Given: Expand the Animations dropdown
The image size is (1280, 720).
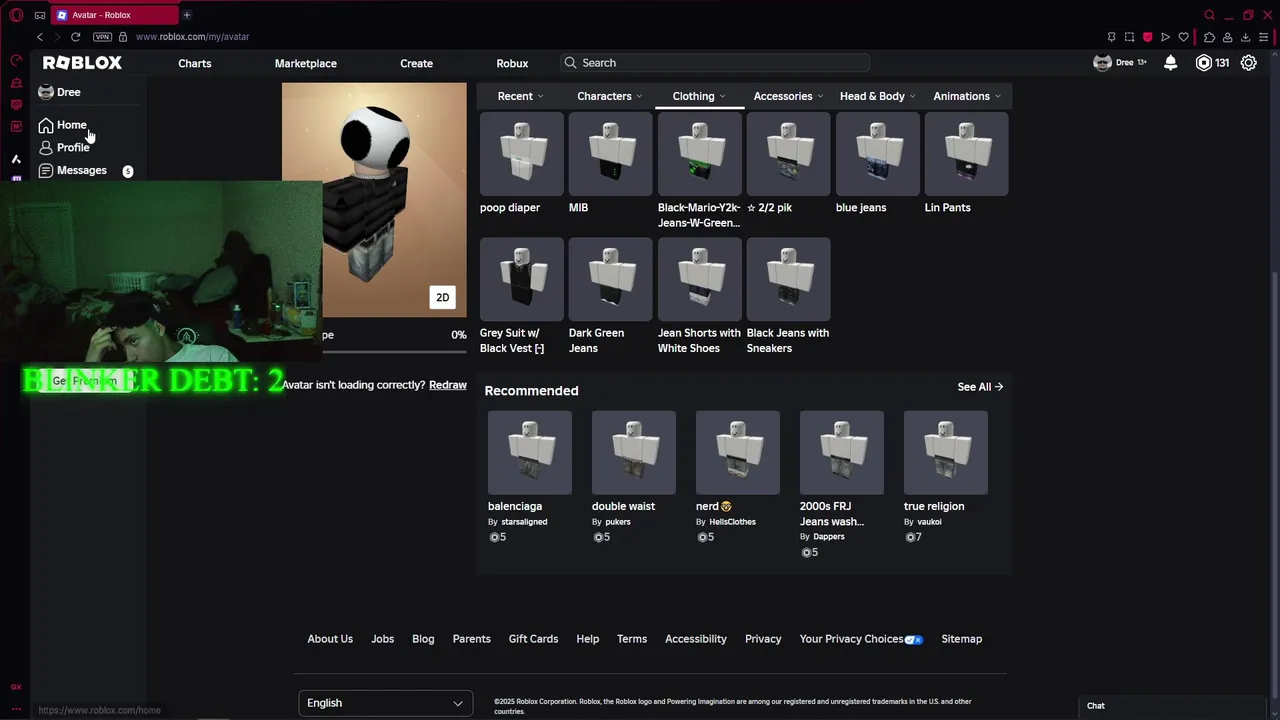Looking at the screenshot, I should [x=967, y=96].
